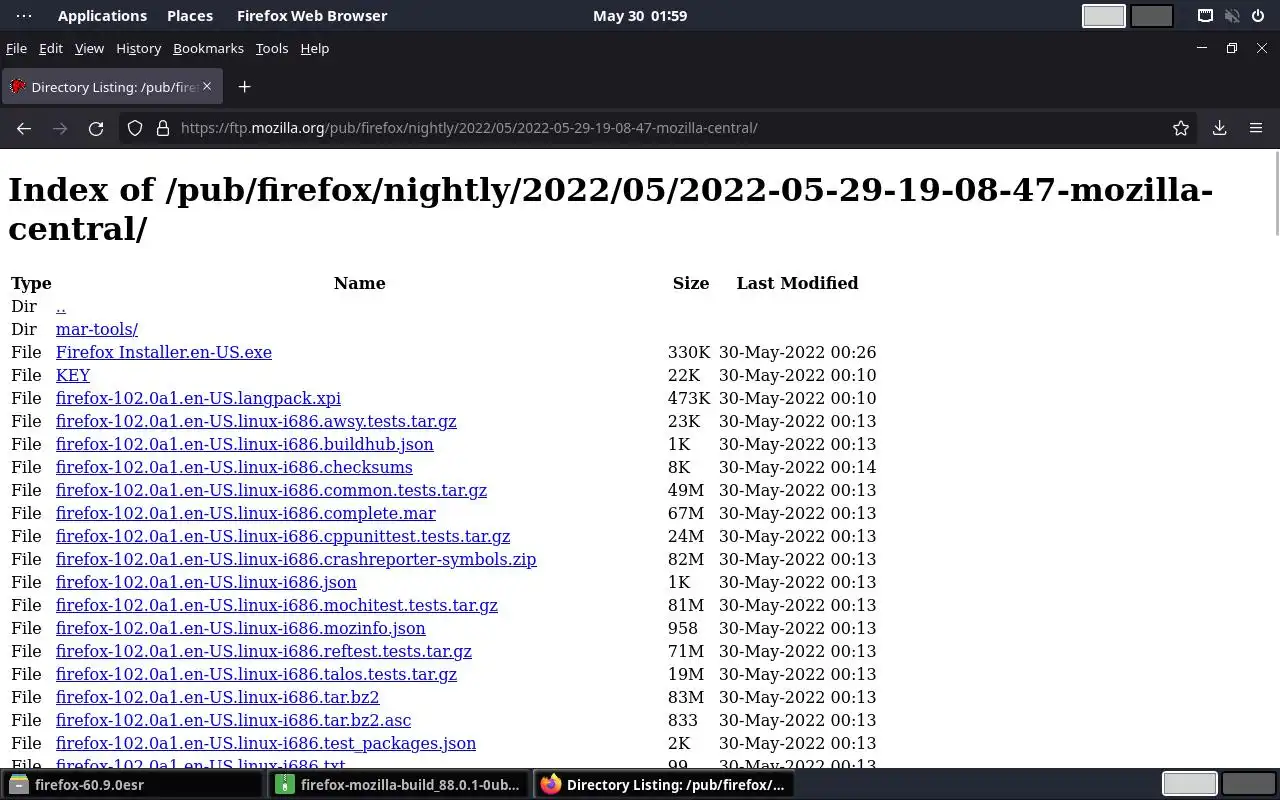
Task: Download linux-i686.cppunittest.tests.tar.gz
Action: coord(283,536)
